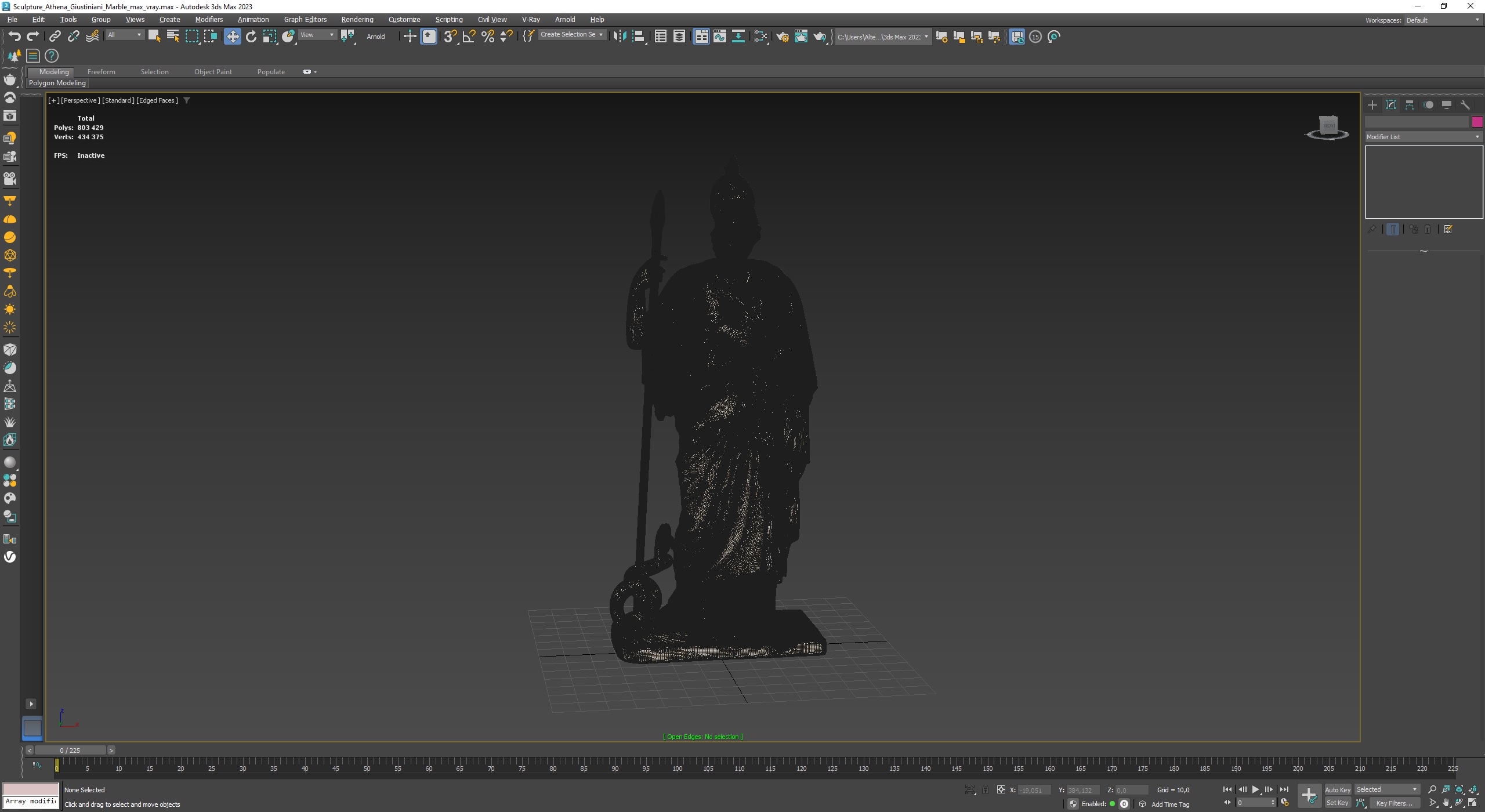Click the Bind to Space Warp icon
This screenshot has width=1485, height=812.
pyautogui.click(x=92, y=37)
